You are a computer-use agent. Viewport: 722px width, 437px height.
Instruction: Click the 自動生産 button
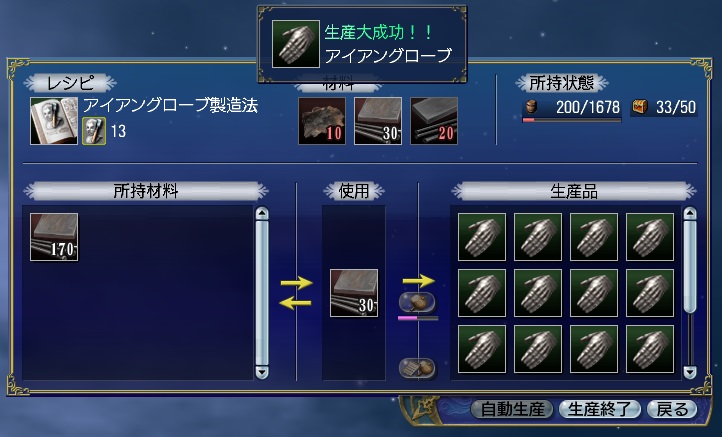512,409
